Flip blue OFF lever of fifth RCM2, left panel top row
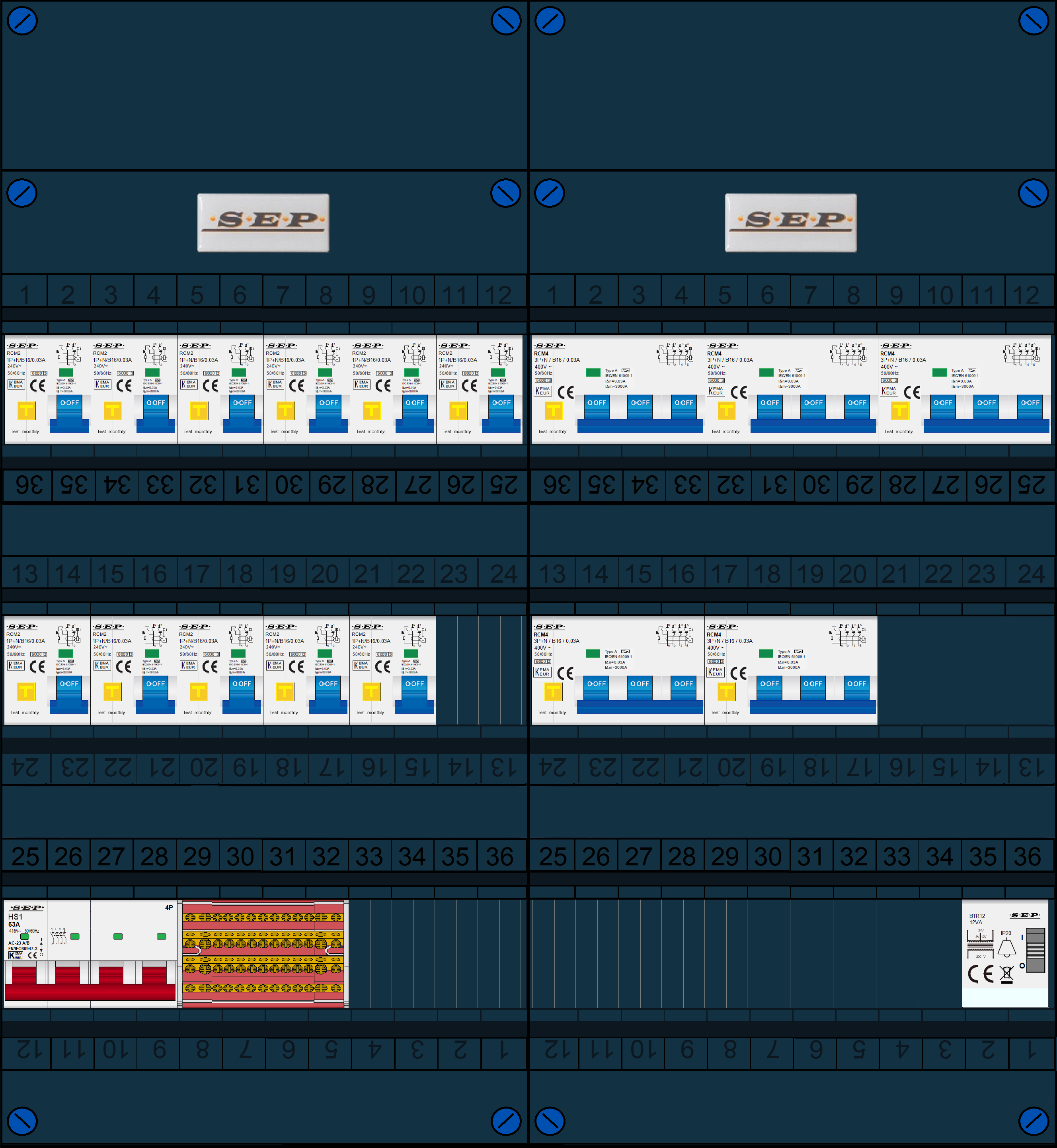The height and width of the screenshot is (1148, 1057). 415,413
